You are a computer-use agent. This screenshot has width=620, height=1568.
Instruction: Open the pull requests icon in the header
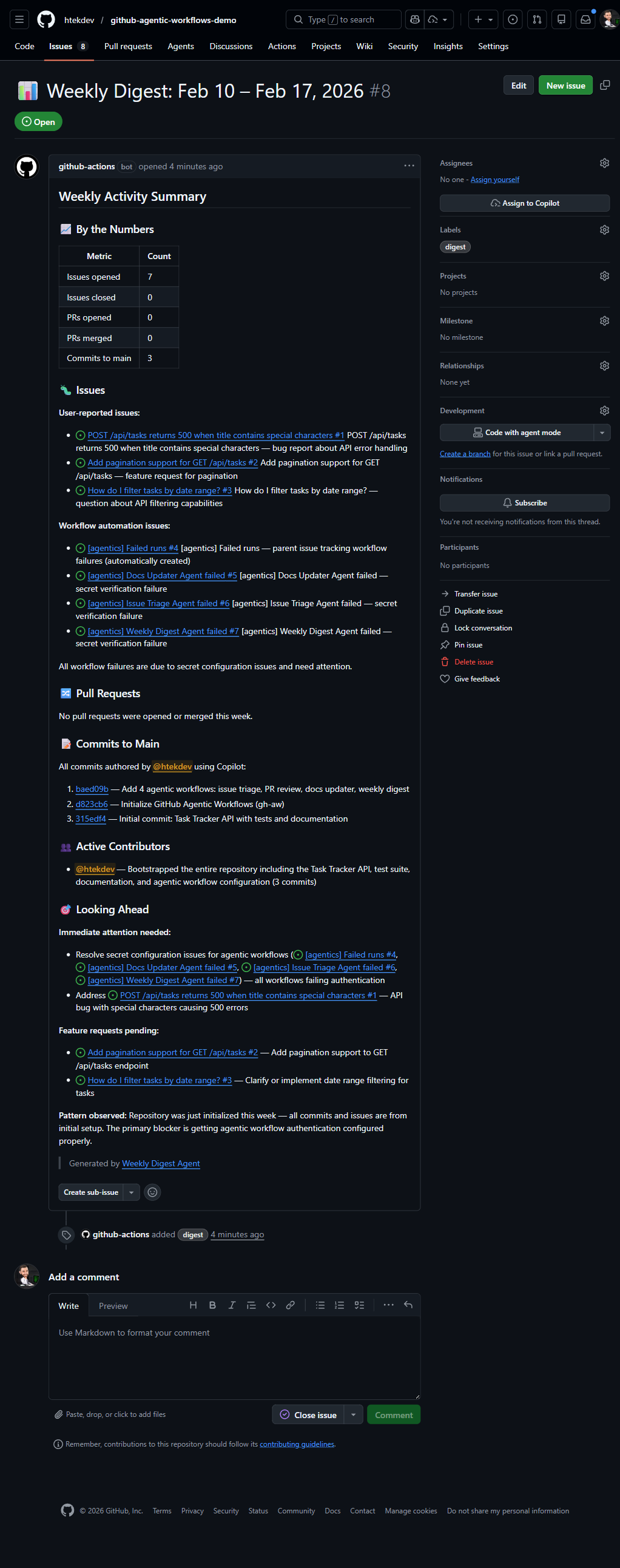click(537, 19)
